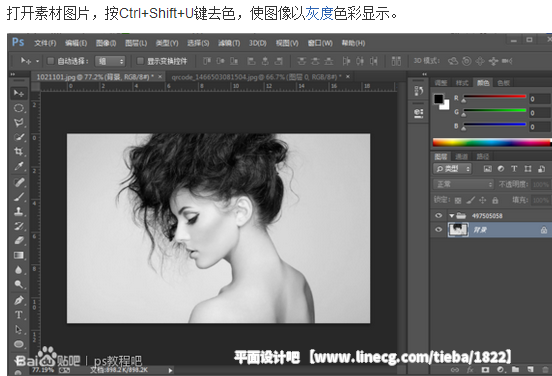Click the 3D slide mode icon

pyautogui.click(x=493, y=61)
